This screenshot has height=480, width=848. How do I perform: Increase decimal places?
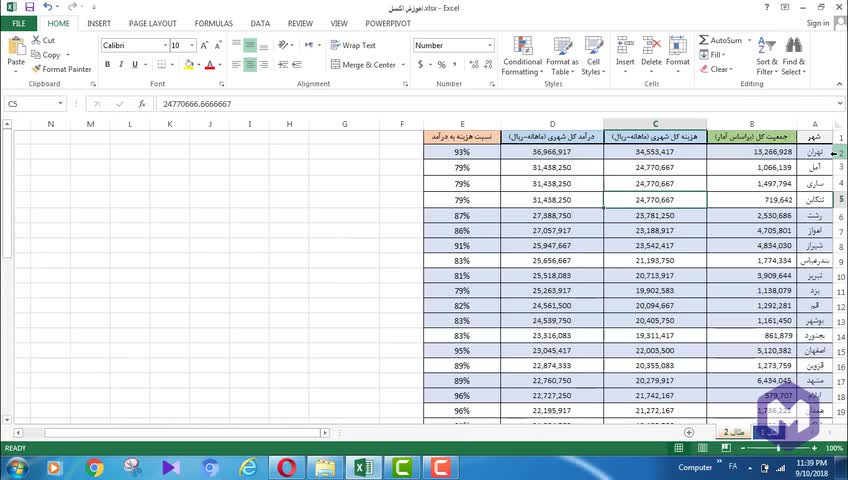[x=474, y=64]
